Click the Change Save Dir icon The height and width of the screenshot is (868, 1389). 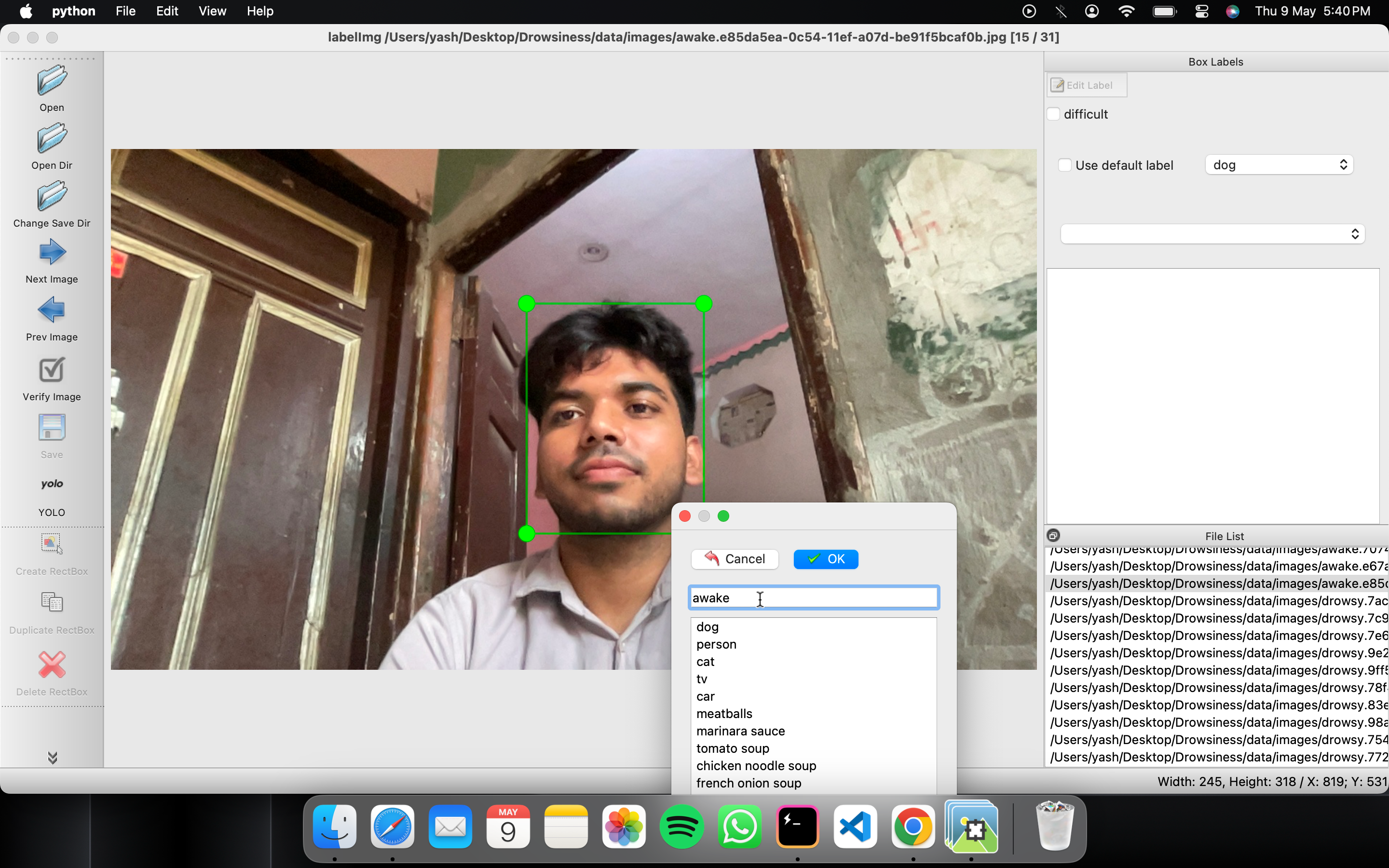pos(52,196)
